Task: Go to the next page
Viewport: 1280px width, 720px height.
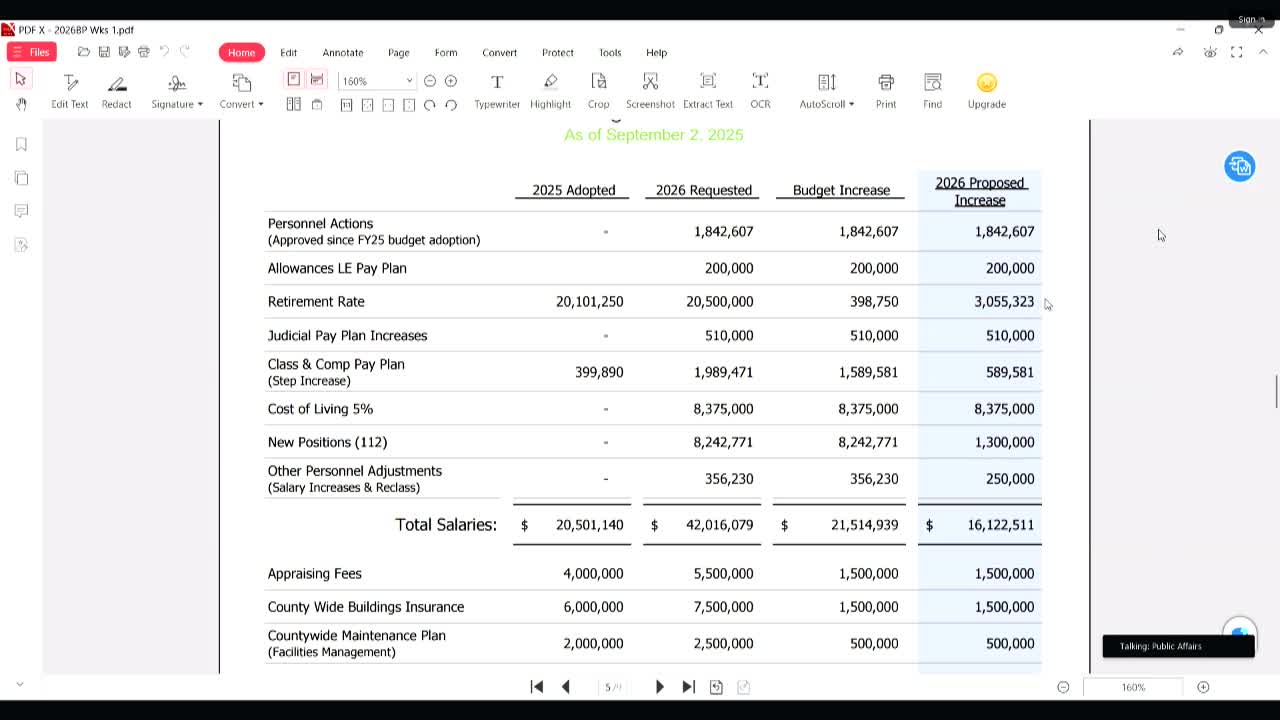Action: (659, 687)
